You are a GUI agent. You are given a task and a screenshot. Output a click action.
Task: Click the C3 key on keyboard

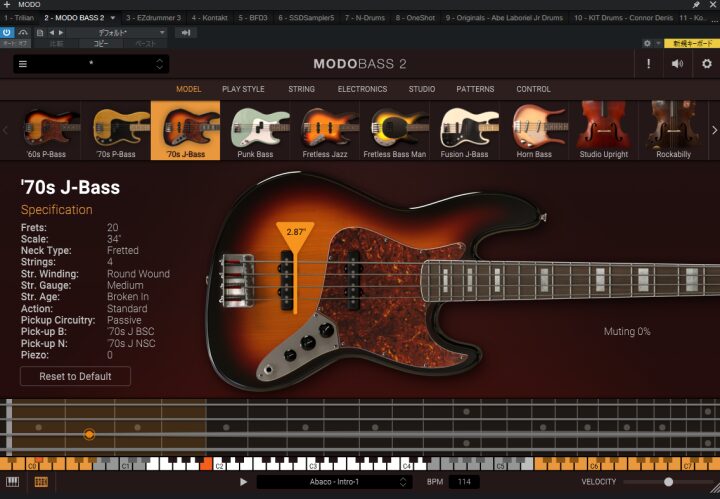314,466
